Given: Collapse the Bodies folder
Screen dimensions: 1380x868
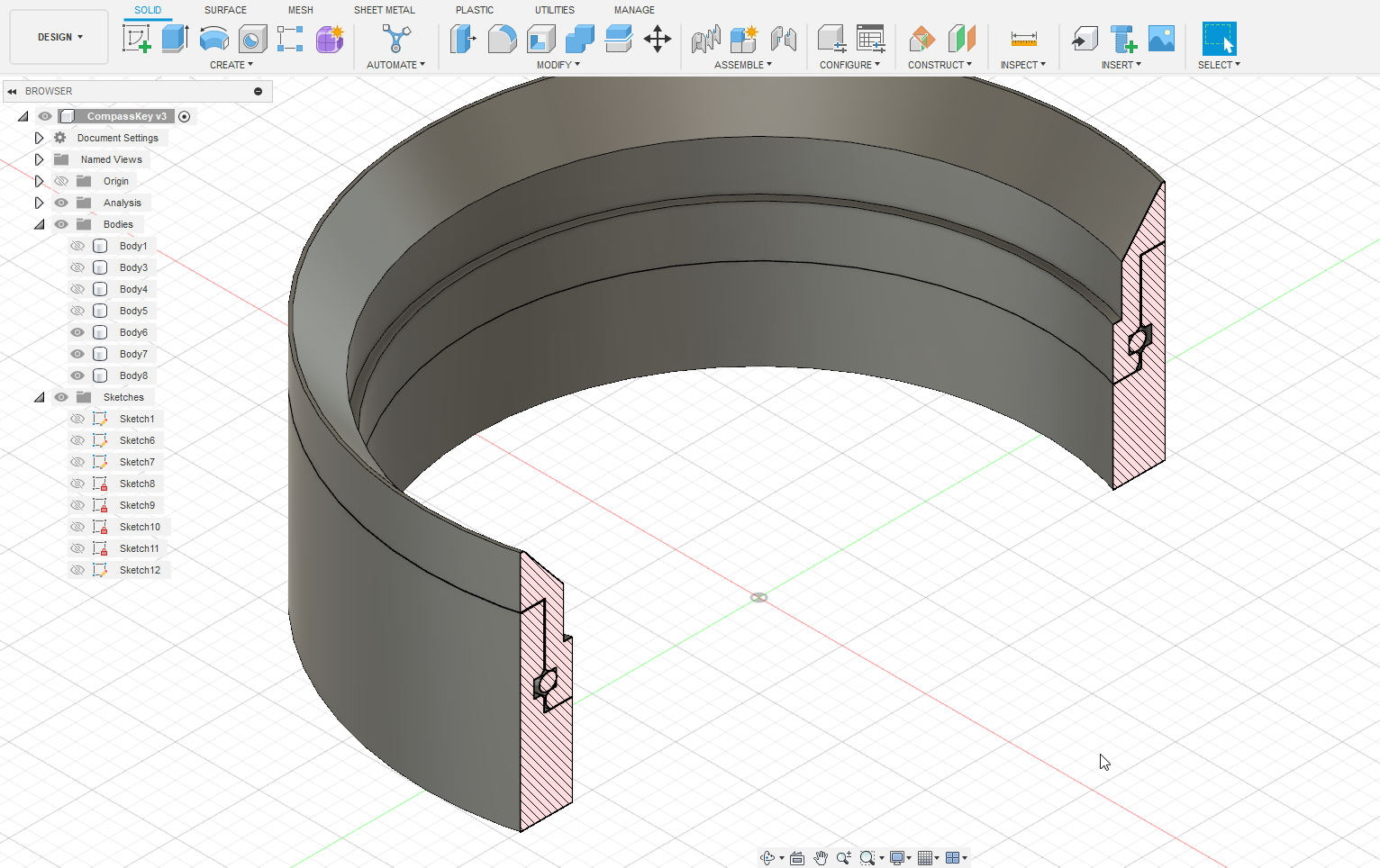Looking at the screenshot, I should [x=39, y=224].
